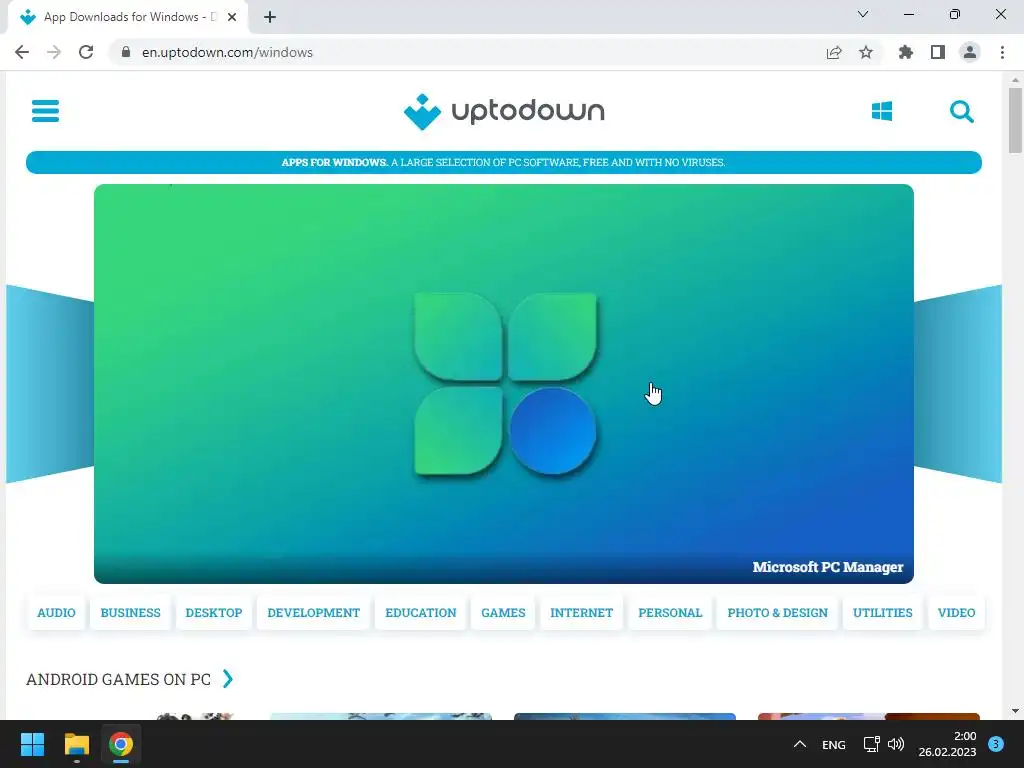Open the Utilities category
This screenshot has width=1024, height=768.
click(882, 613)
